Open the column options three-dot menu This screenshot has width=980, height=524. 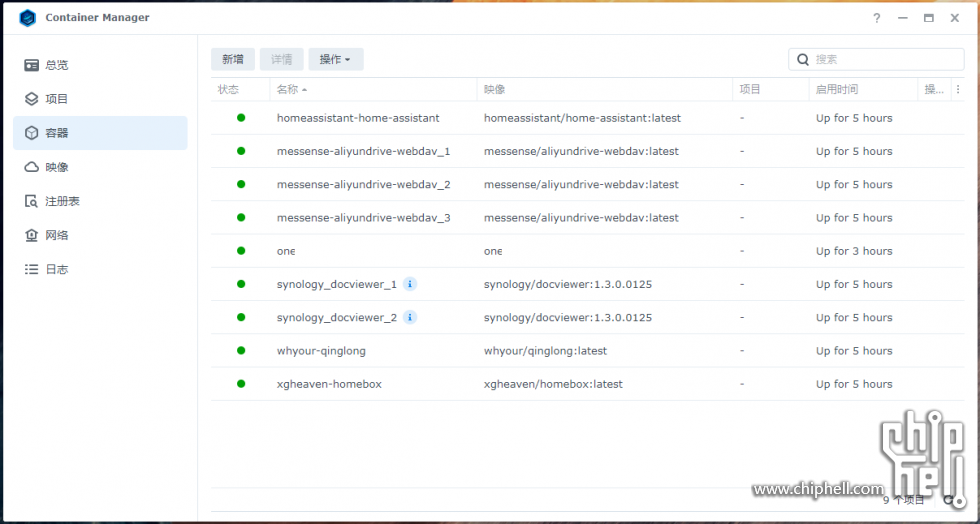pos(958,89)
